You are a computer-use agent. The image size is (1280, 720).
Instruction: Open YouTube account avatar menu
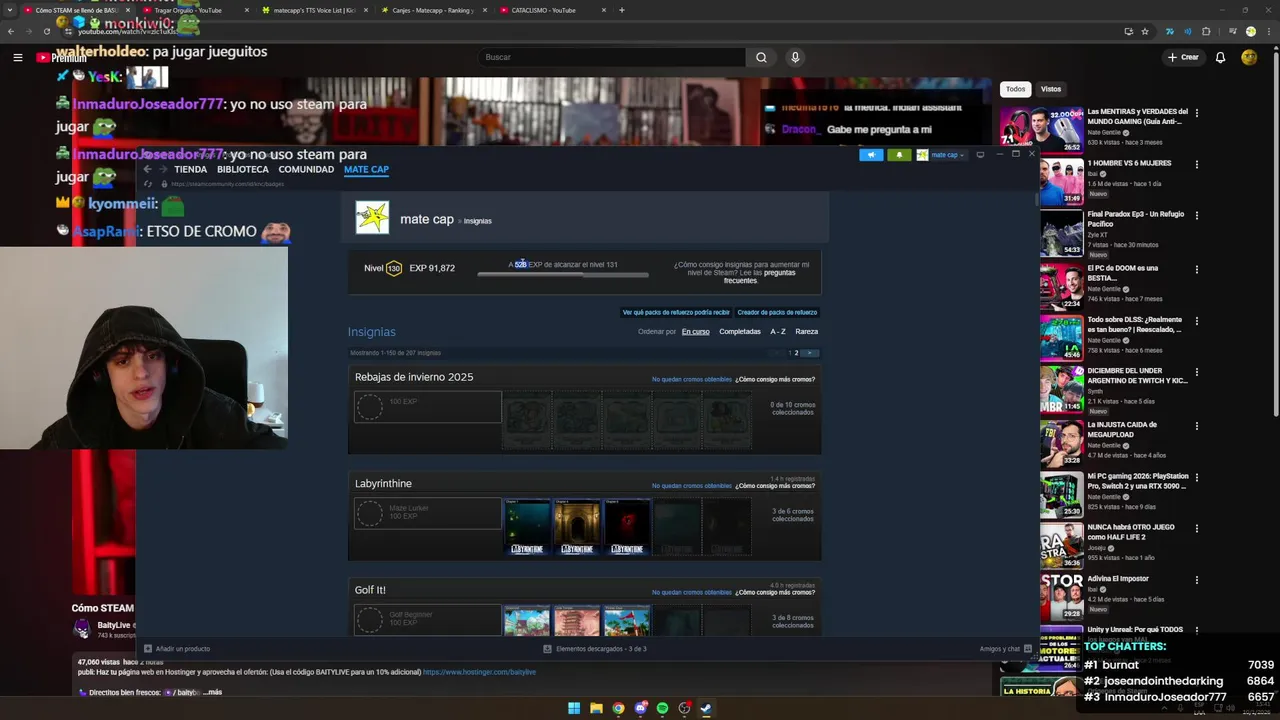pyautogui.click(x=1249, y=57)
